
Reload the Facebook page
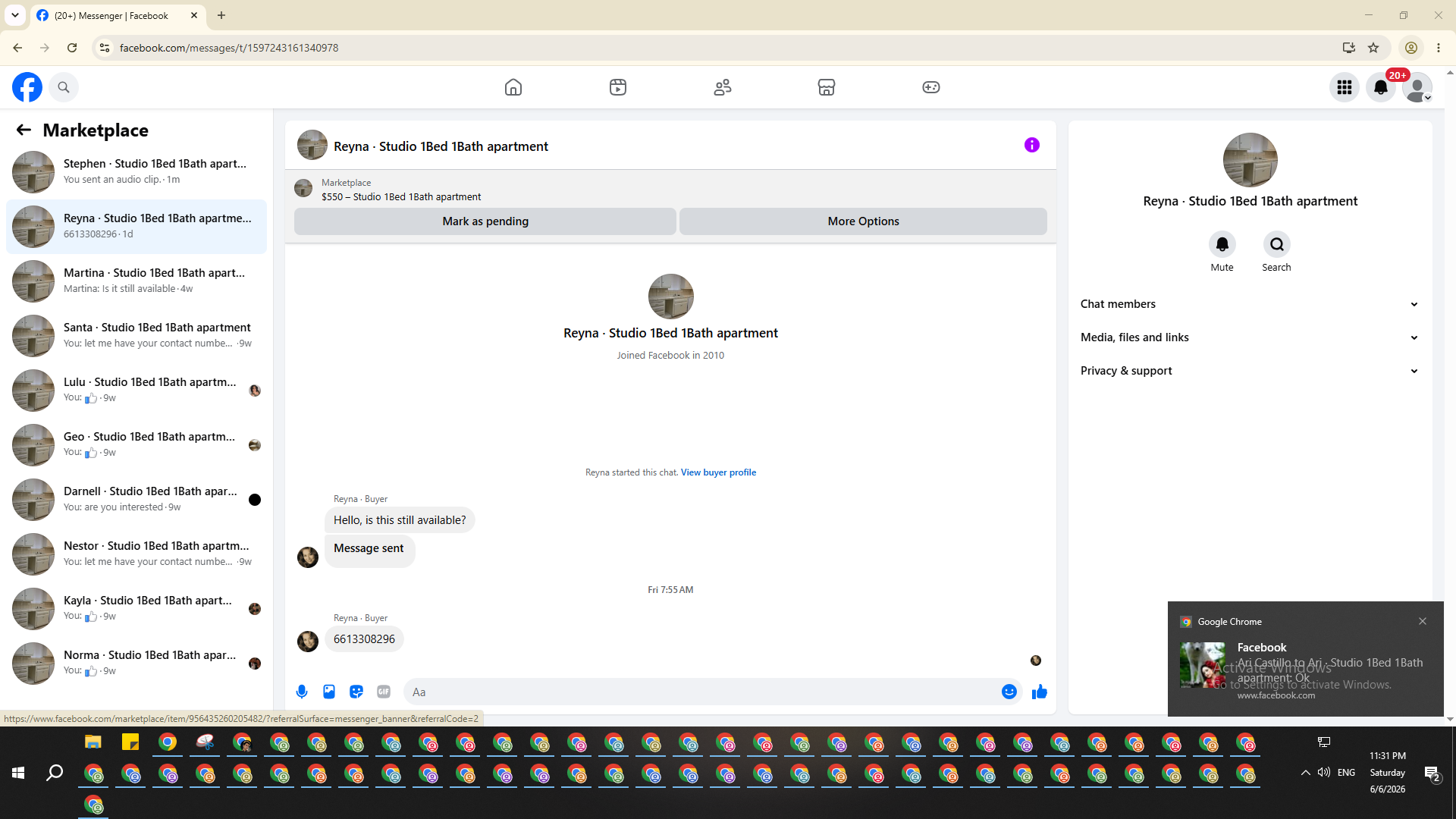pos(72,48)
